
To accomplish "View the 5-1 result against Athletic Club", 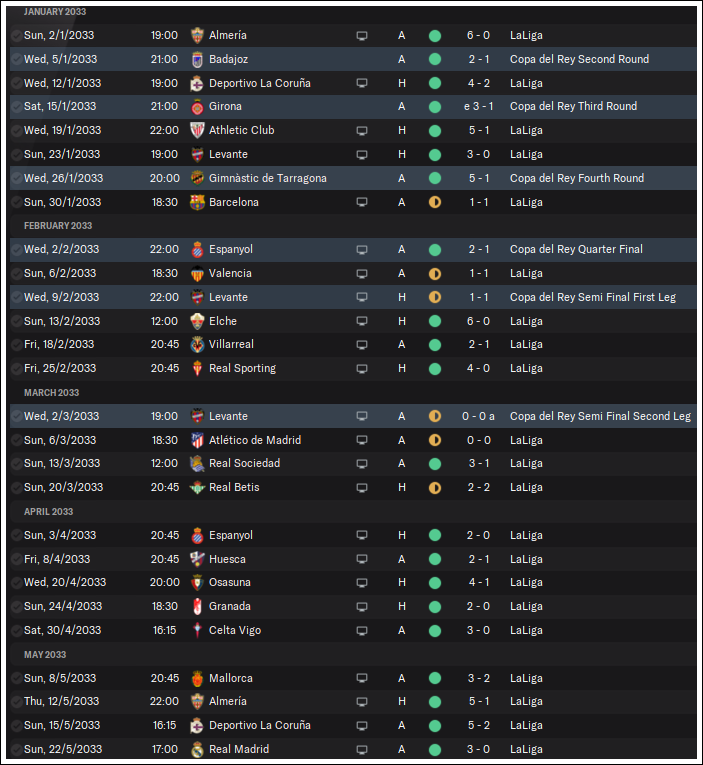I will point(479,130).
